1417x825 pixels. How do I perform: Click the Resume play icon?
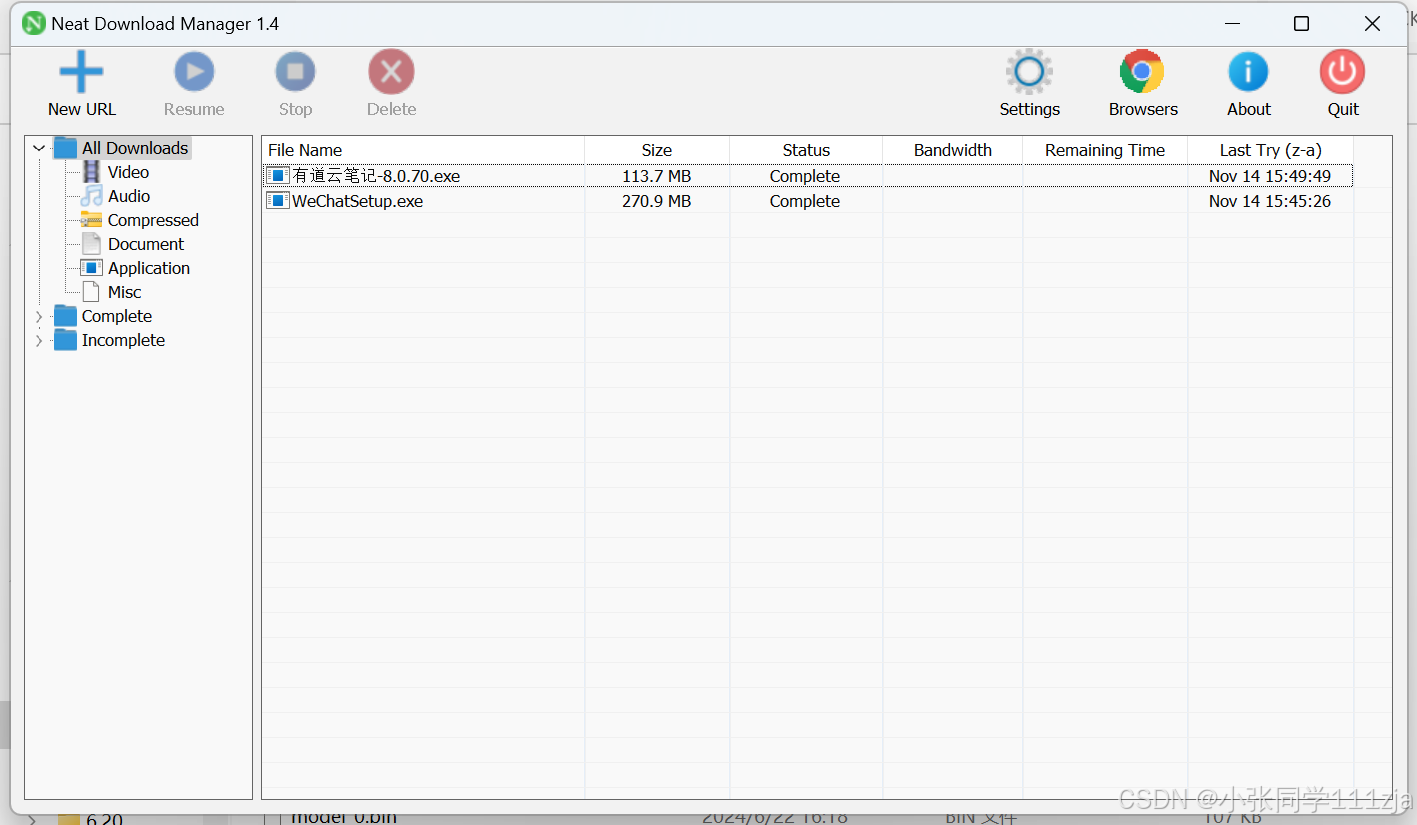194,72
